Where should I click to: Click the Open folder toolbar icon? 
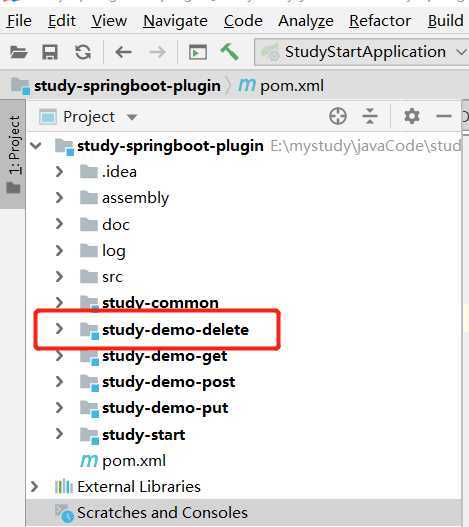coord(18,52)
